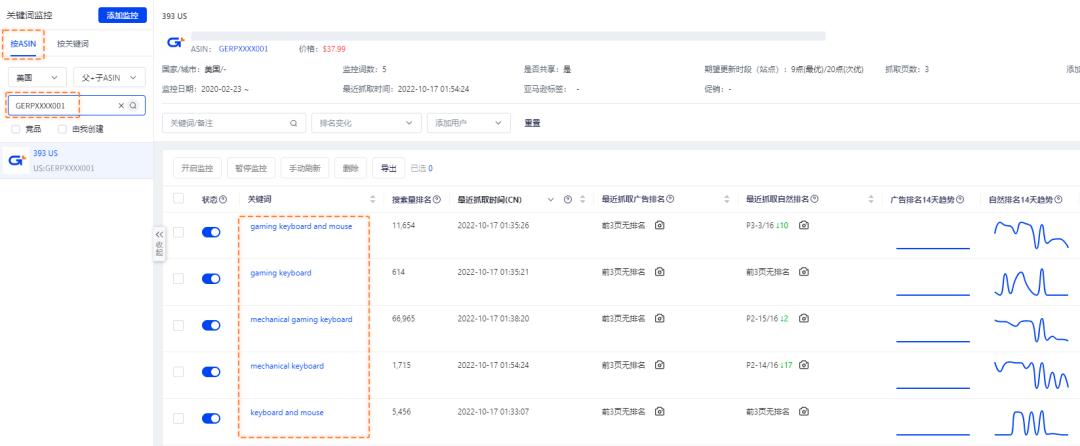Open ad rank snapshot camera for gaming keyboard
Screen dimensions: 1080x446
[659, 272]
